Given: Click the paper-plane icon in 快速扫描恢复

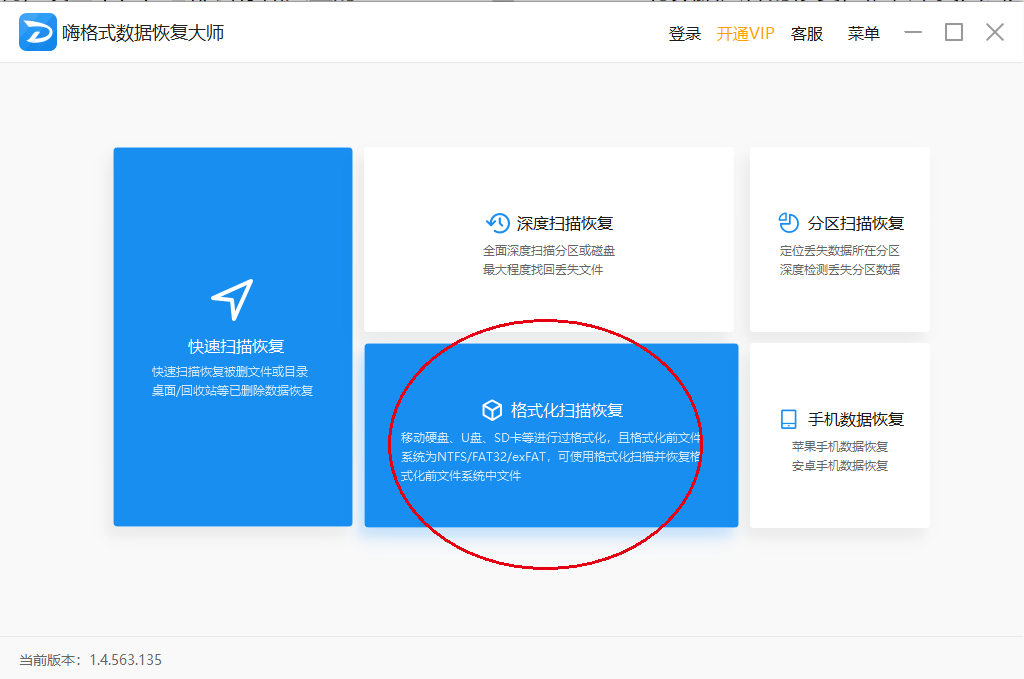Looking at the screenshot, I should [232, 300].
